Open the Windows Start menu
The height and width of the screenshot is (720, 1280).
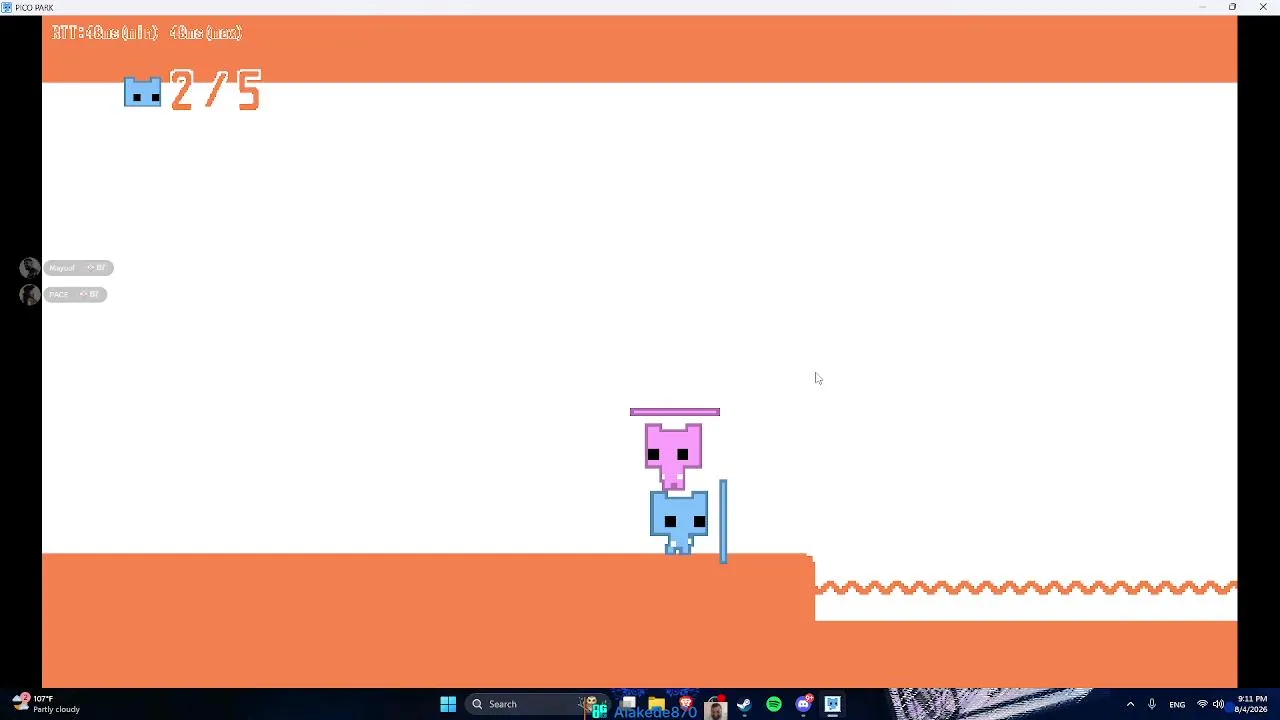click(x=448, y=704)
